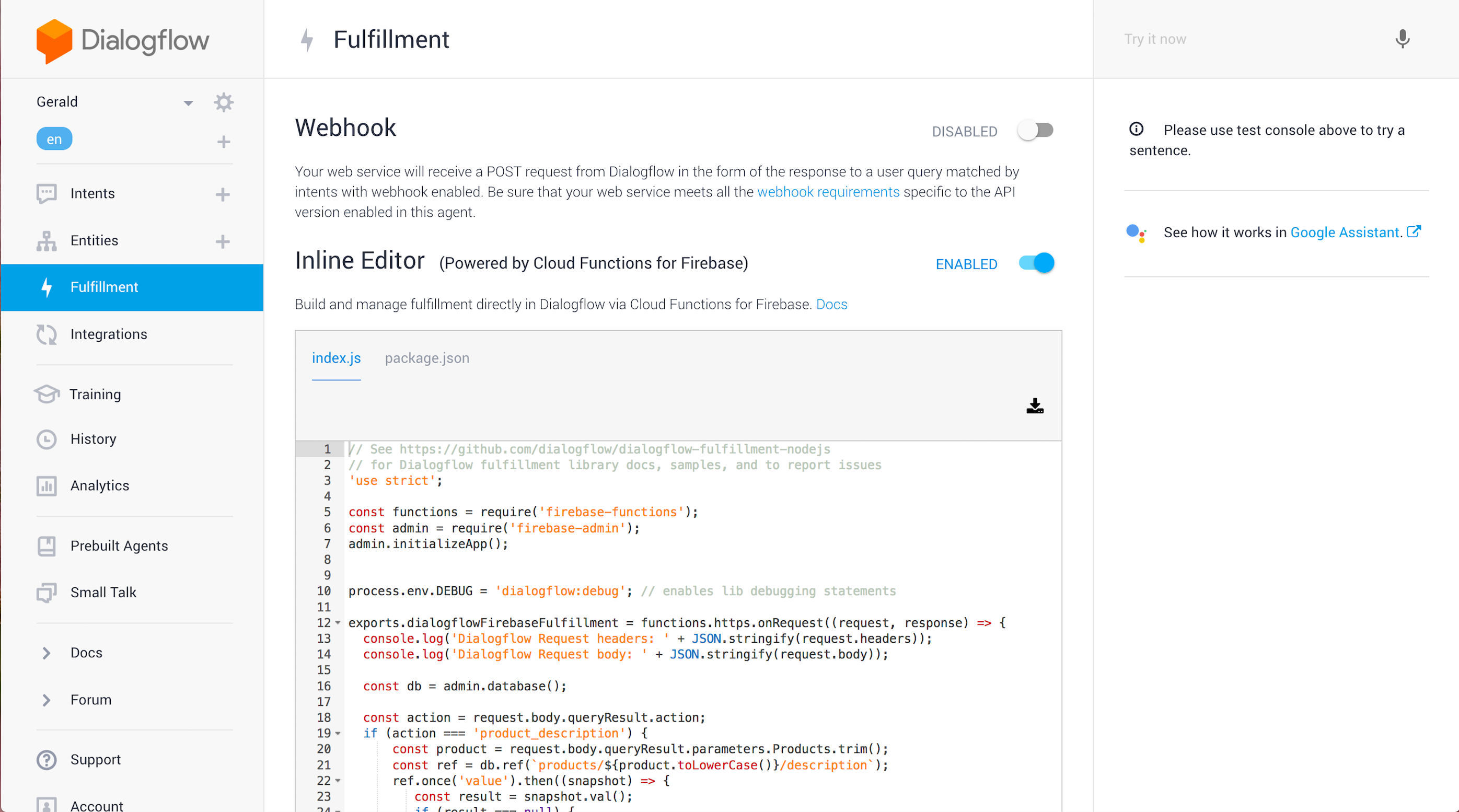Screen dimensions: 1459x812
Task: Select the en language badge
Action: point(54,140)
